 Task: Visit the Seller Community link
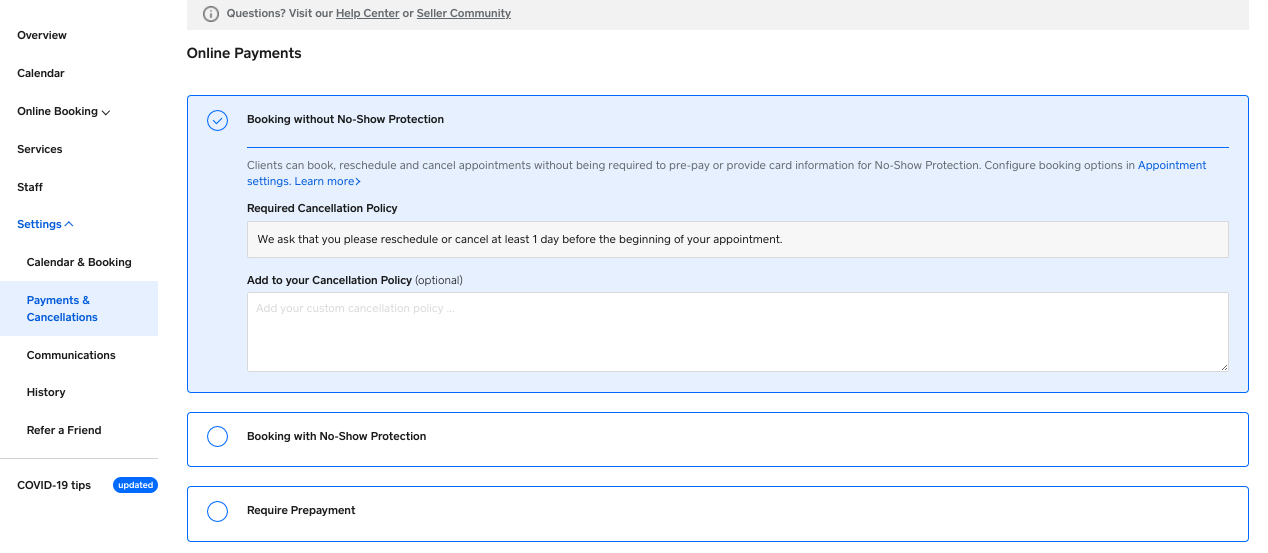pos(463,14)
